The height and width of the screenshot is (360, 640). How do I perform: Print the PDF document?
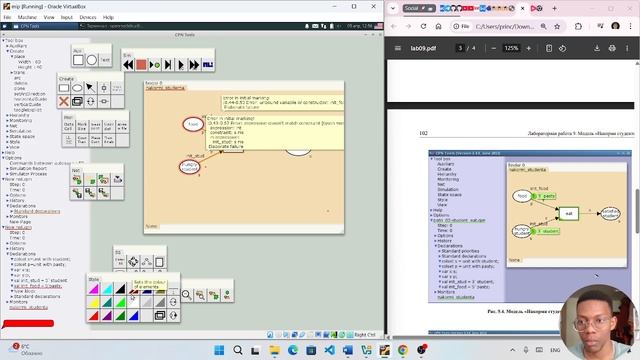point(612,48)
